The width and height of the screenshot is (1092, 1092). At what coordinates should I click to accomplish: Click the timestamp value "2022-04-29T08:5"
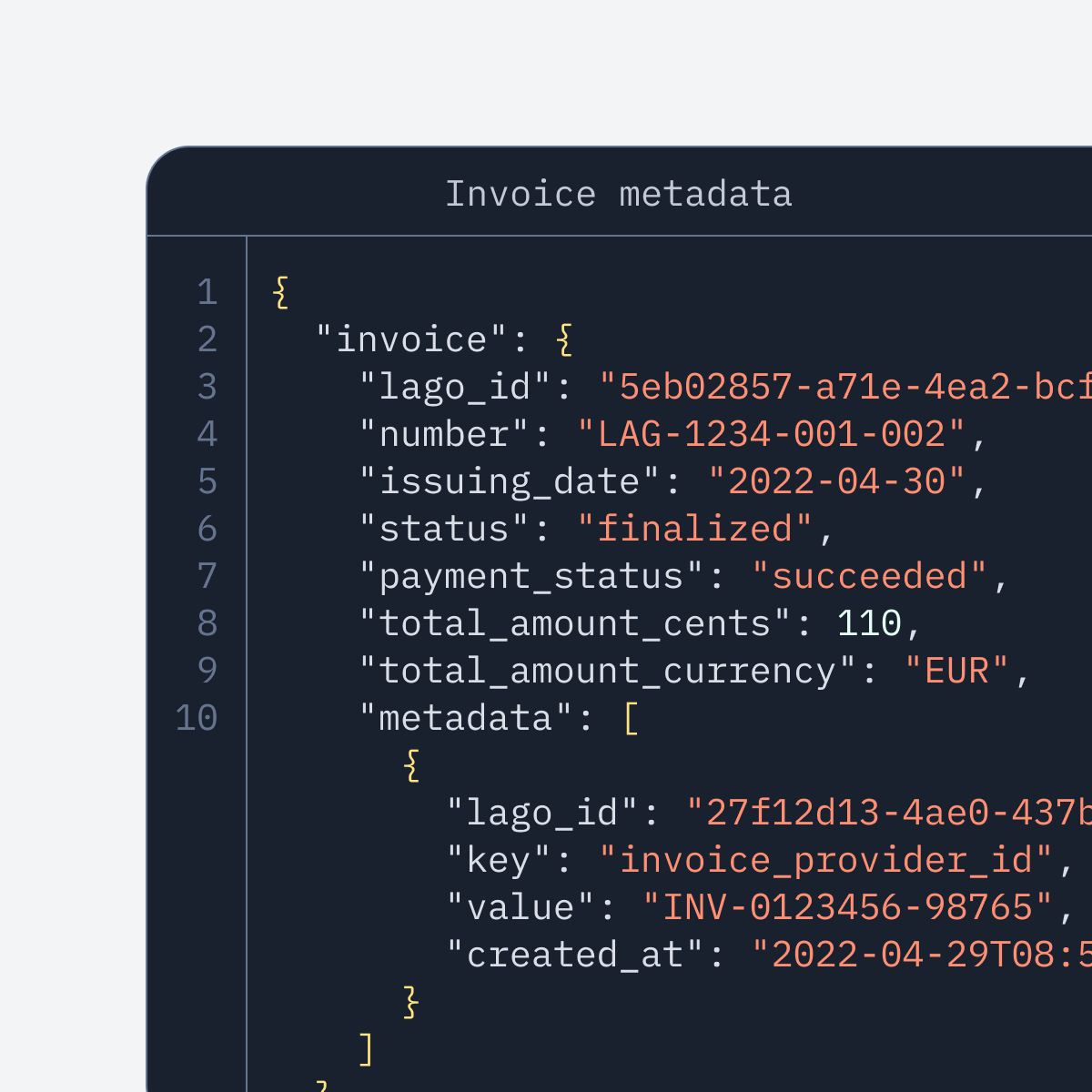[922, 955]
